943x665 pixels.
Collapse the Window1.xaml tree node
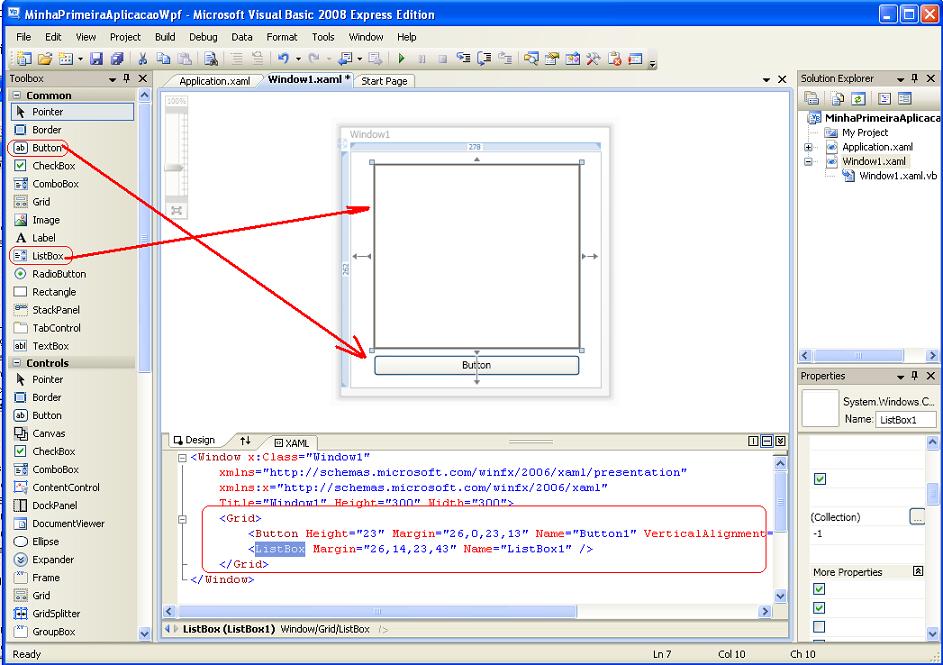point(808,162)
